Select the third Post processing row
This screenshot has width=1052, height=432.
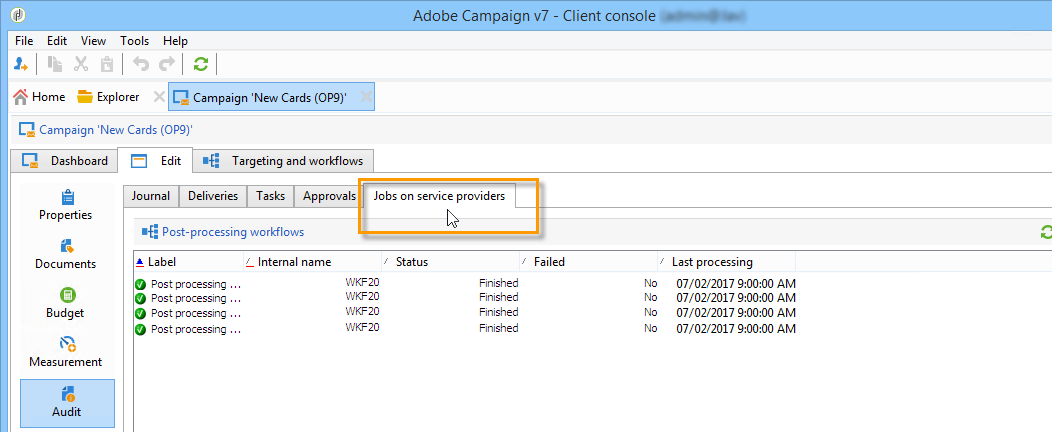[465, 313]
